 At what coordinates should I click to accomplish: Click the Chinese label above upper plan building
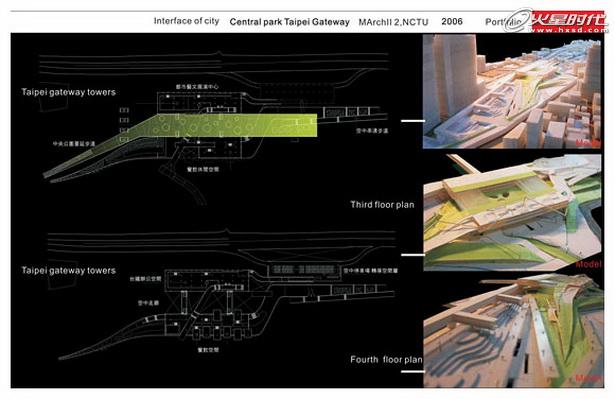pyautogui.click(x=197, y=87)
